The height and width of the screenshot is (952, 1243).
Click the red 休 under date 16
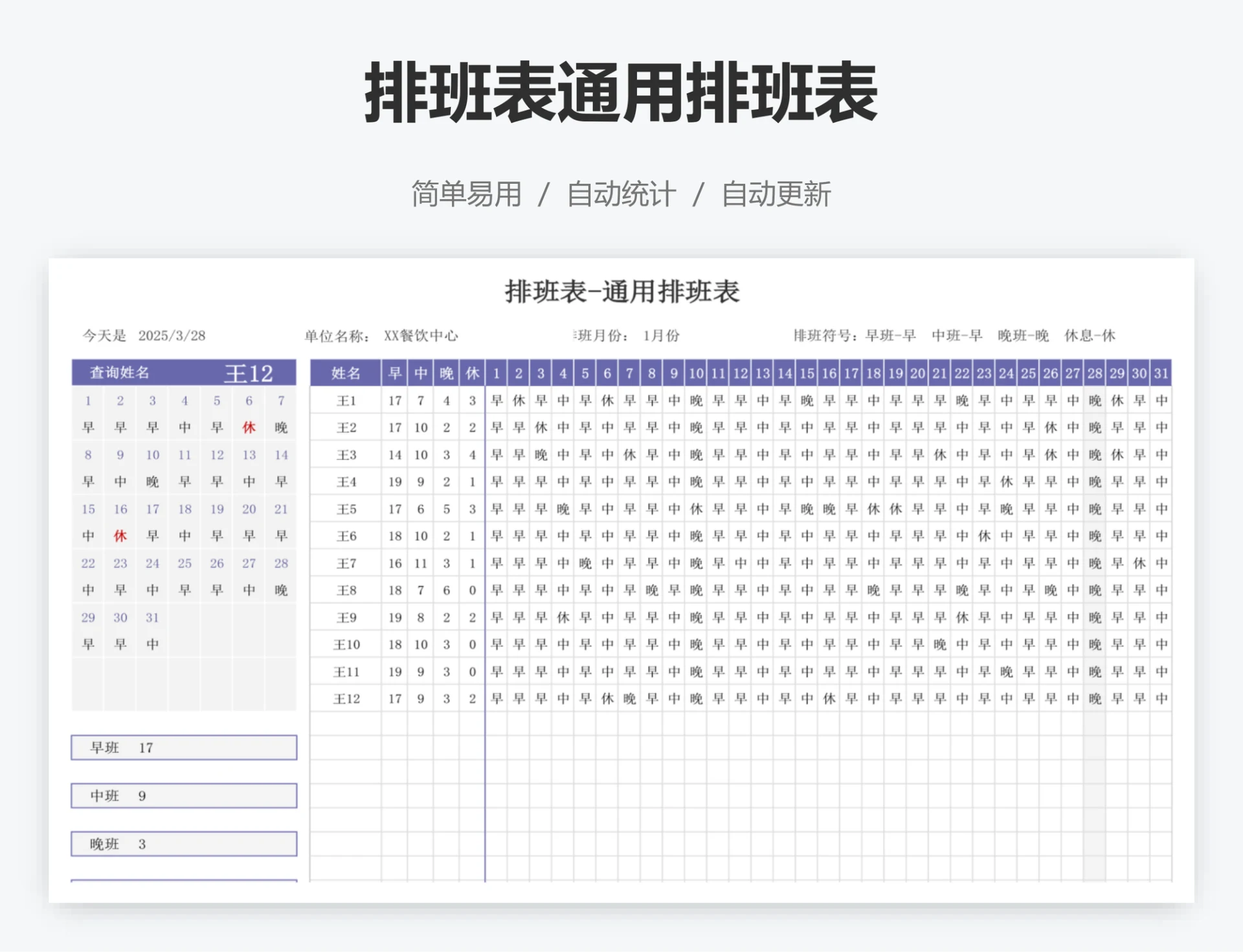120,535
